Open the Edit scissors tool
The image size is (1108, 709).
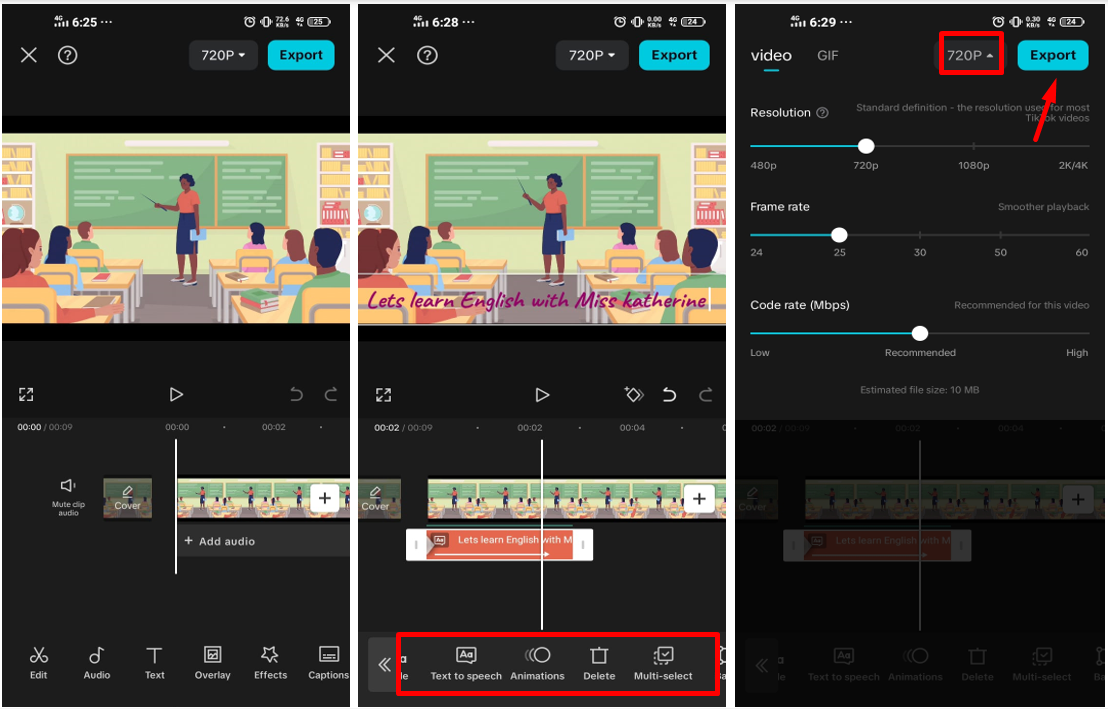point(39,663)
